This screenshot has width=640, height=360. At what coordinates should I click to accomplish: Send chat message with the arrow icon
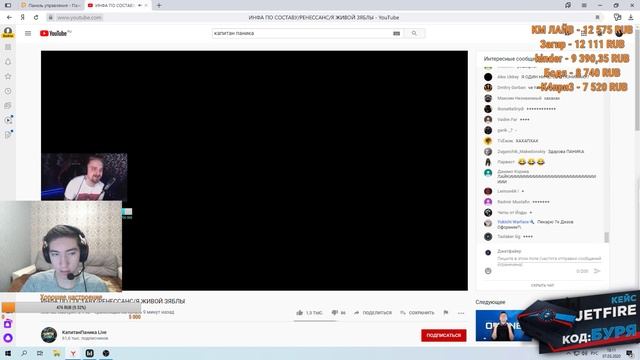point(597,271)
